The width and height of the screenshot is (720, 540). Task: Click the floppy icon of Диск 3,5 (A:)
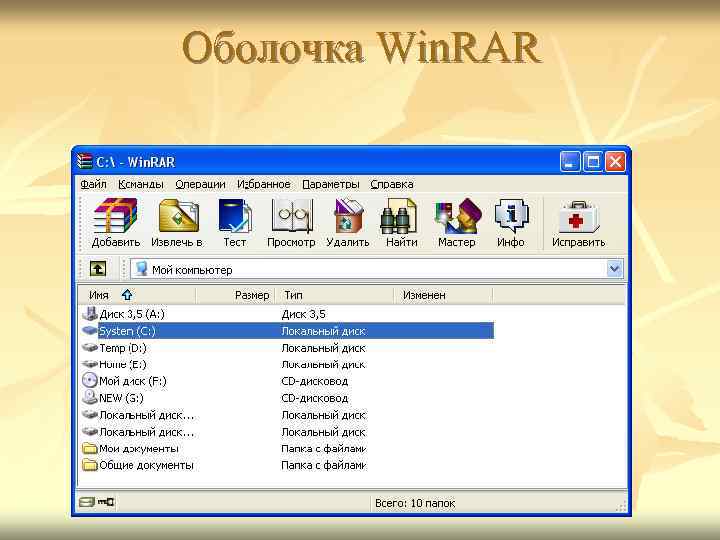[90, 314]
